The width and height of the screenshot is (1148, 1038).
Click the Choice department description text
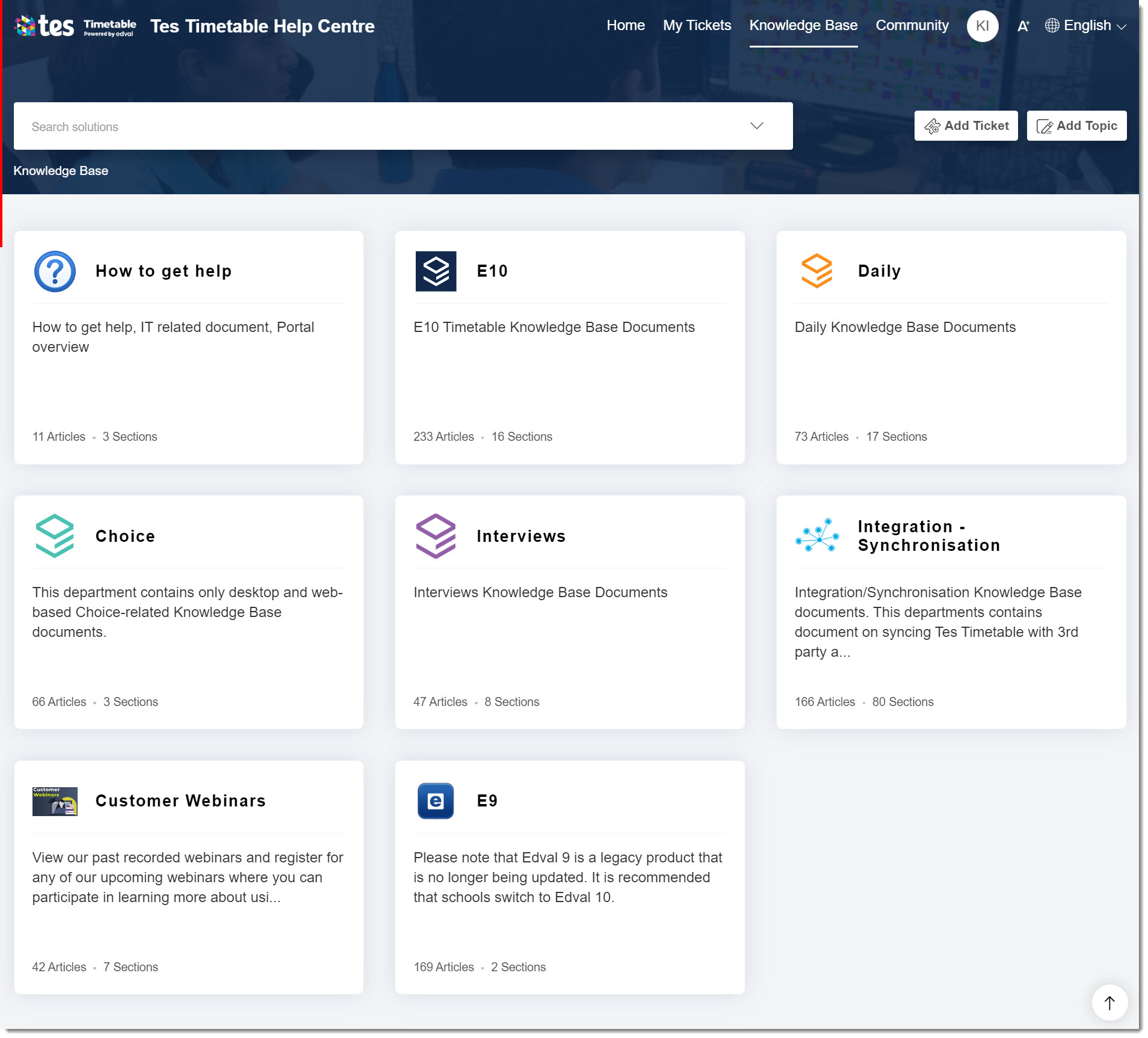pyautogui.click(x=188, y=612)
